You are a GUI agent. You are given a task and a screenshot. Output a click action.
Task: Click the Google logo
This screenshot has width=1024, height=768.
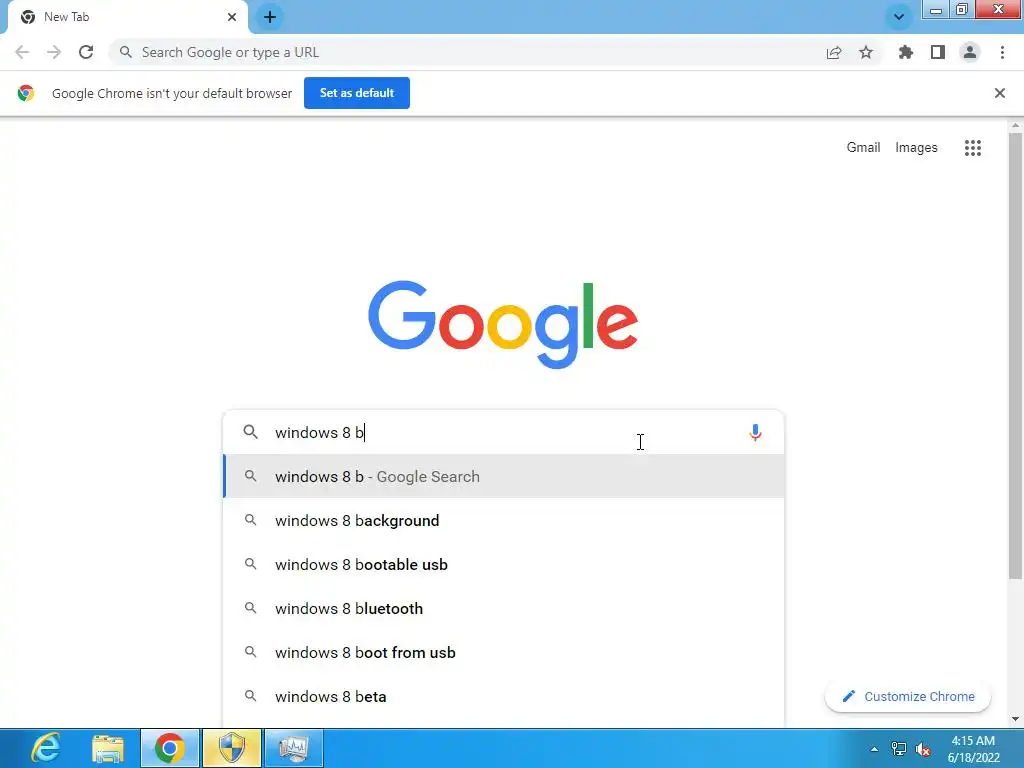coord(503,325)
